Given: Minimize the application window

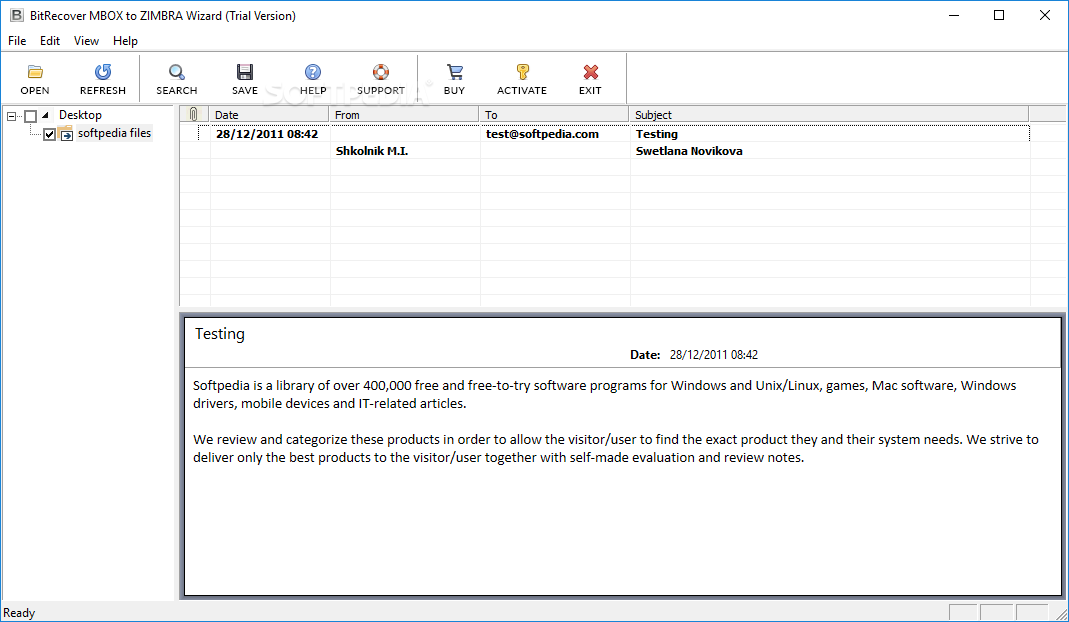Looking at the screenshot, I should pyautogui.click(x=954, y=15).
